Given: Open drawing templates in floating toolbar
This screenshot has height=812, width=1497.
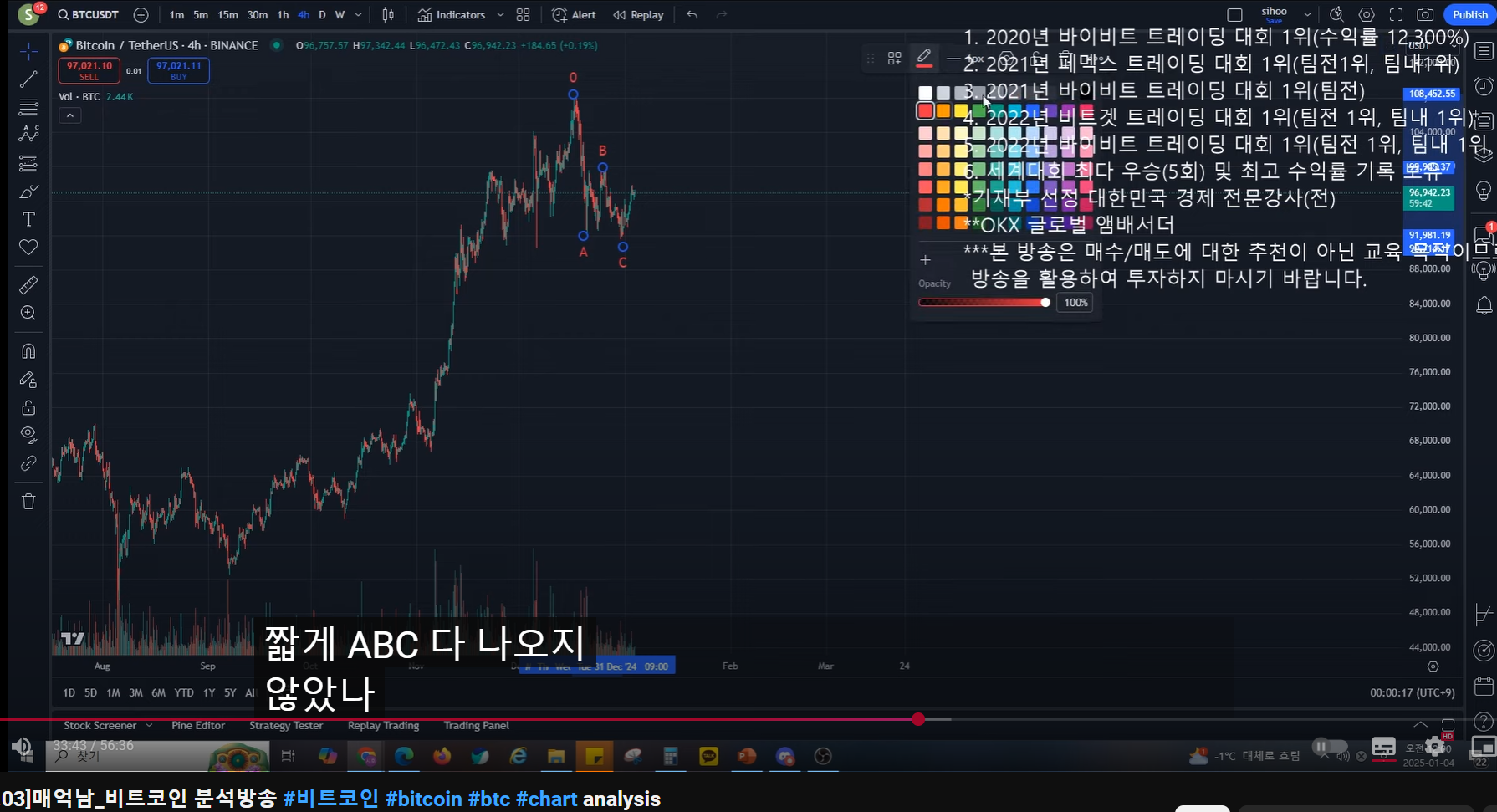Looking at the screenshot, I should tap(894, 58).
